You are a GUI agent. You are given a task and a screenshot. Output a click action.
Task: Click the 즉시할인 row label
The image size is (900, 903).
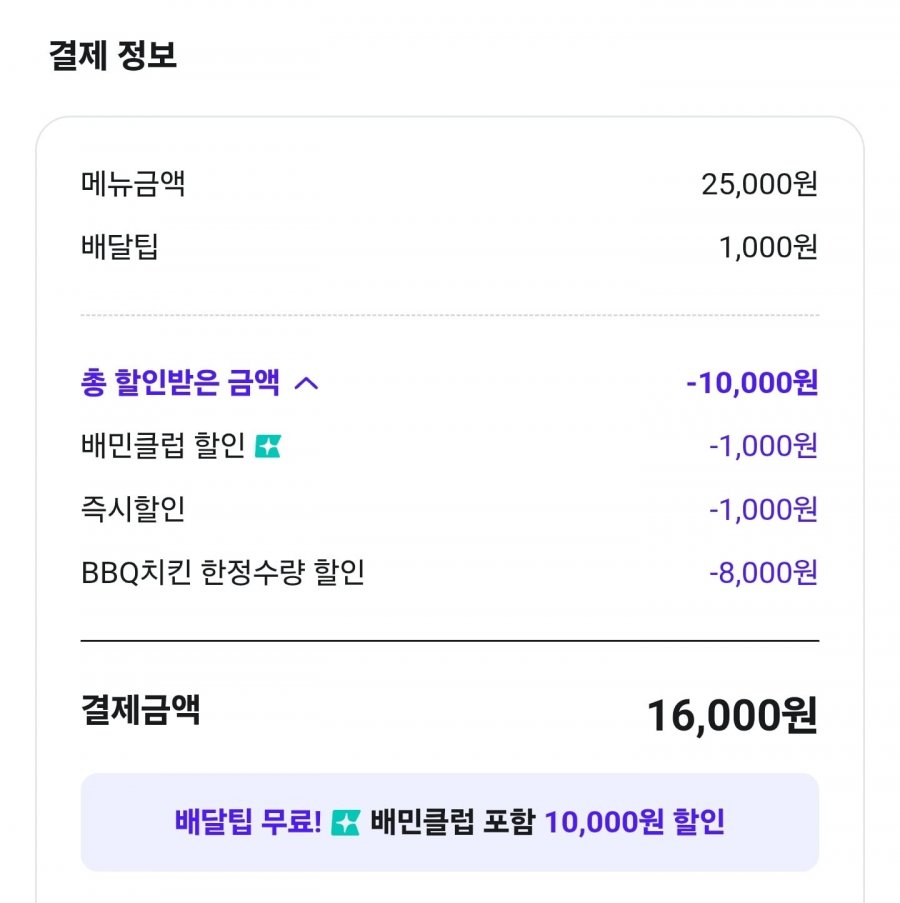133,509
